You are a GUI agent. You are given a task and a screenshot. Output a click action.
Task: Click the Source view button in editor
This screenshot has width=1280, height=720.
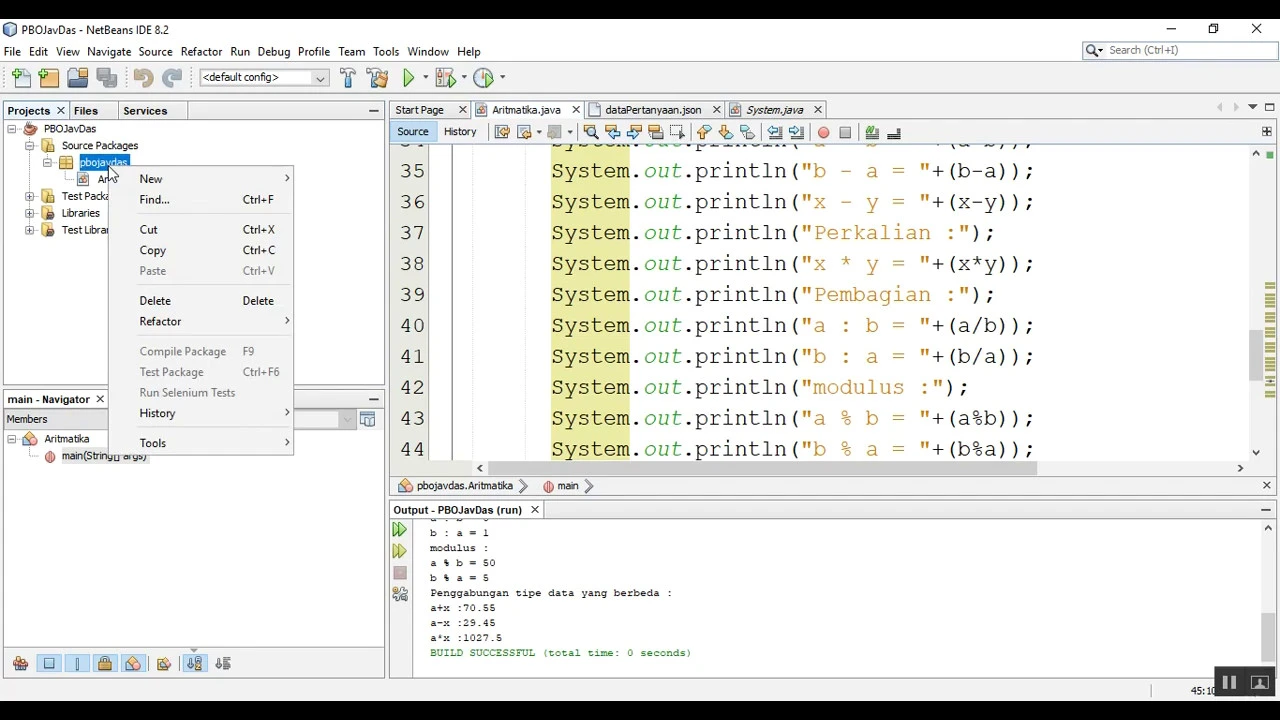(x=412, y=132)
